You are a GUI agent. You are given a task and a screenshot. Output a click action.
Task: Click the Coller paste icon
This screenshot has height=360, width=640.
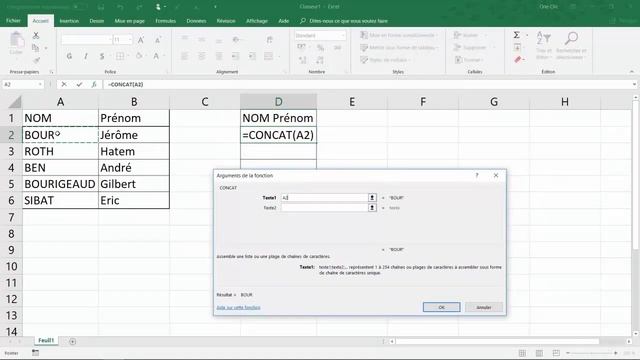click(x=16, y=44)
